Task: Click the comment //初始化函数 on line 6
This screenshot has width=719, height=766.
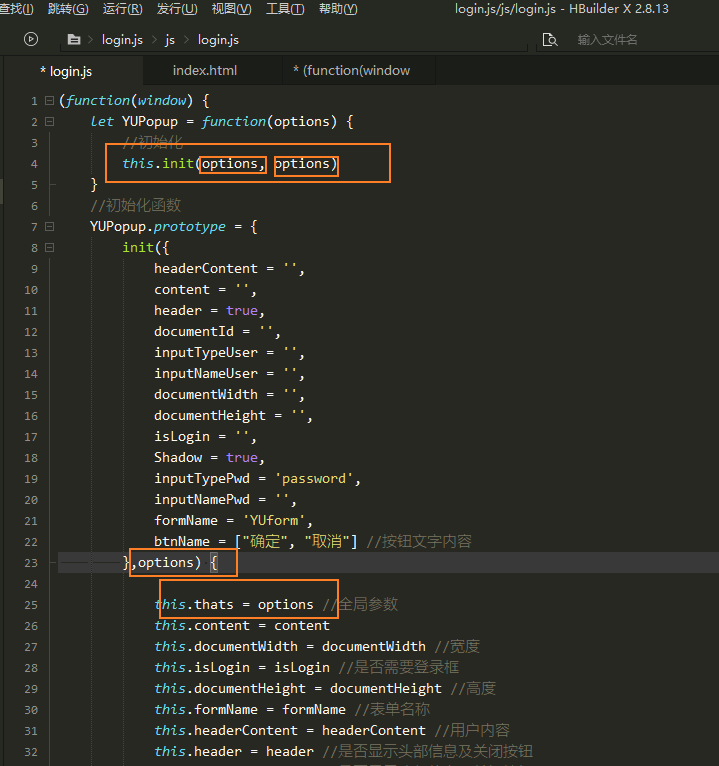Action: (135, 205)
